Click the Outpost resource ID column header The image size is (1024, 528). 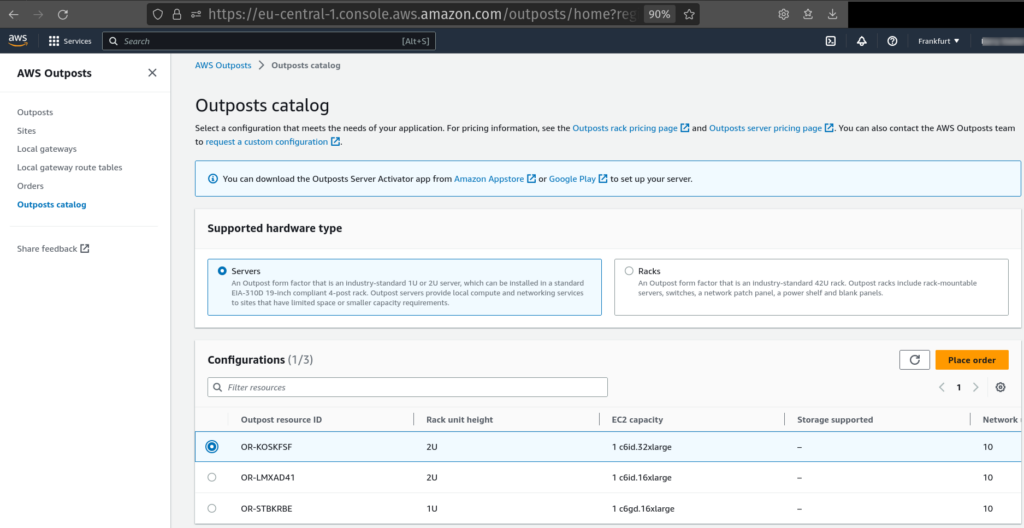(281, 420)
